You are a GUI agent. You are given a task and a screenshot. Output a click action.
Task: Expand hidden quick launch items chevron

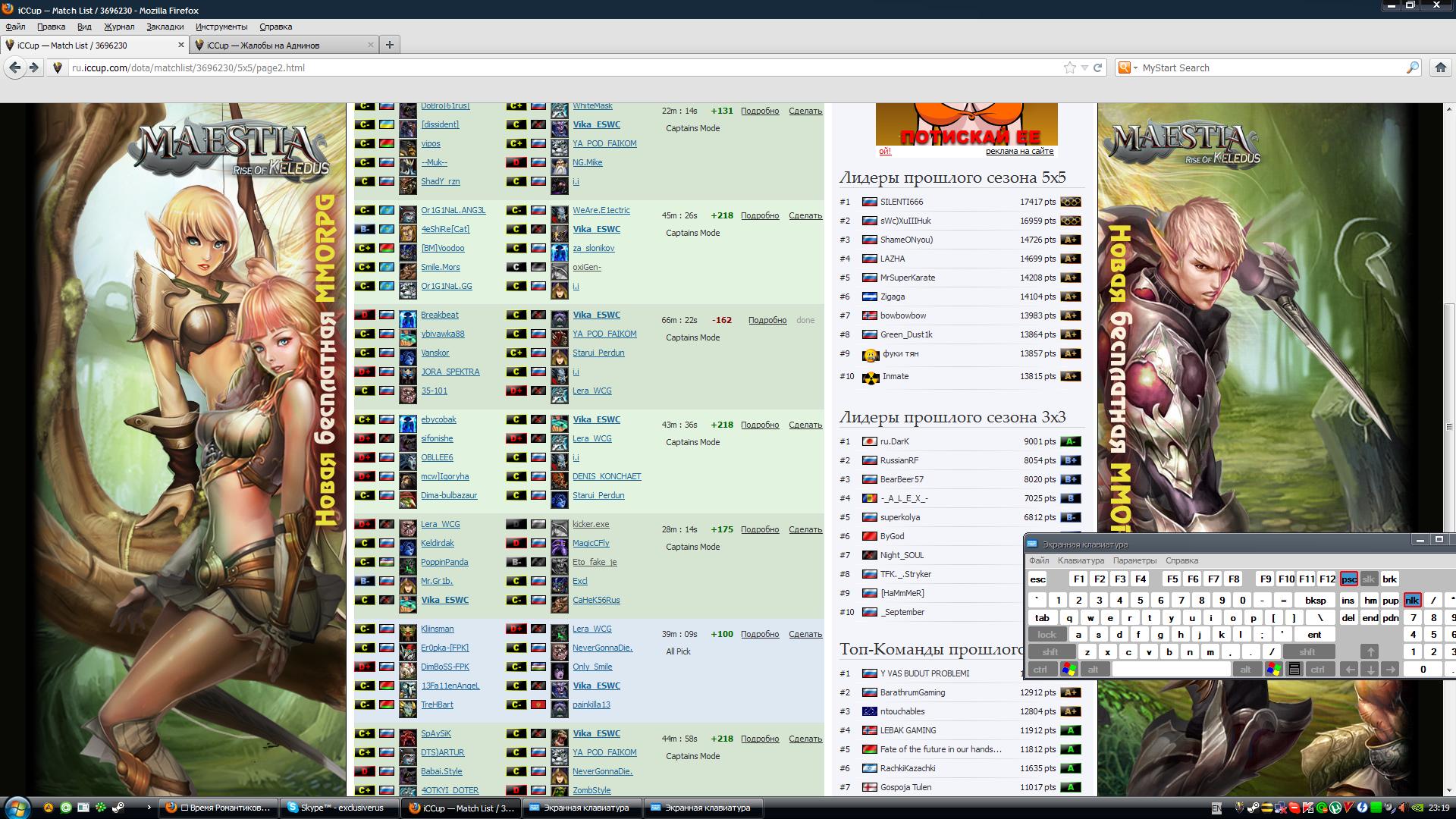149,808
